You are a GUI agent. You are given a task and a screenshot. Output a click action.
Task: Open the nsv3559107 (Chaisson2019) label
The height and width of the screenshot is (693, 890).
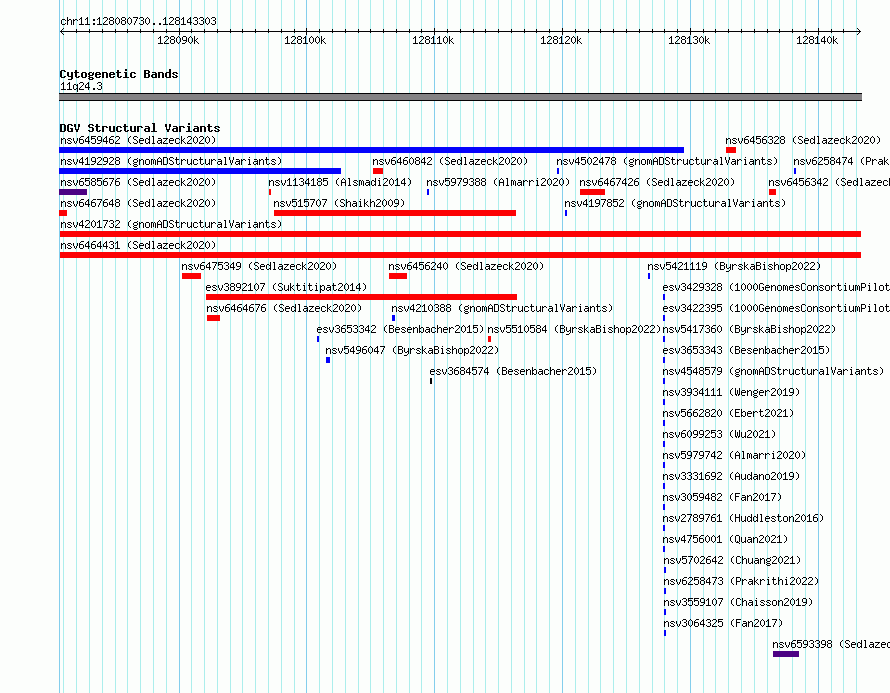(x=738, y=602)
